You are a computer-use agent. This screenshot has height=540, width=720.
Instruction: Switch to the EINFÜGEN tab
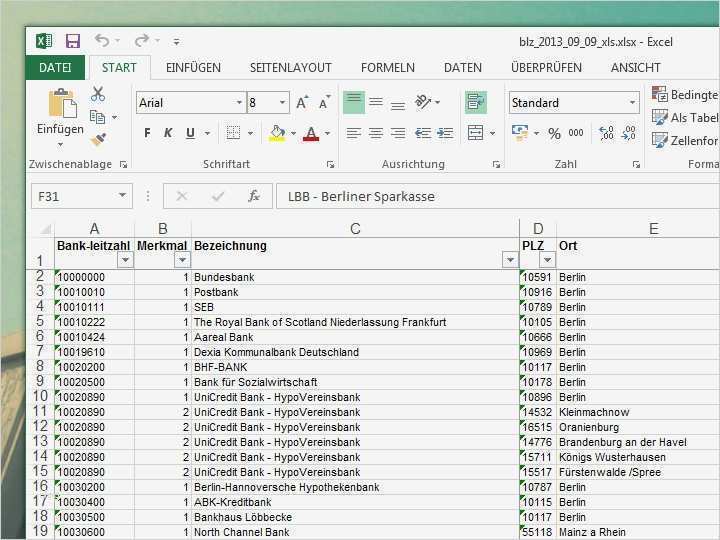[193, 68]
